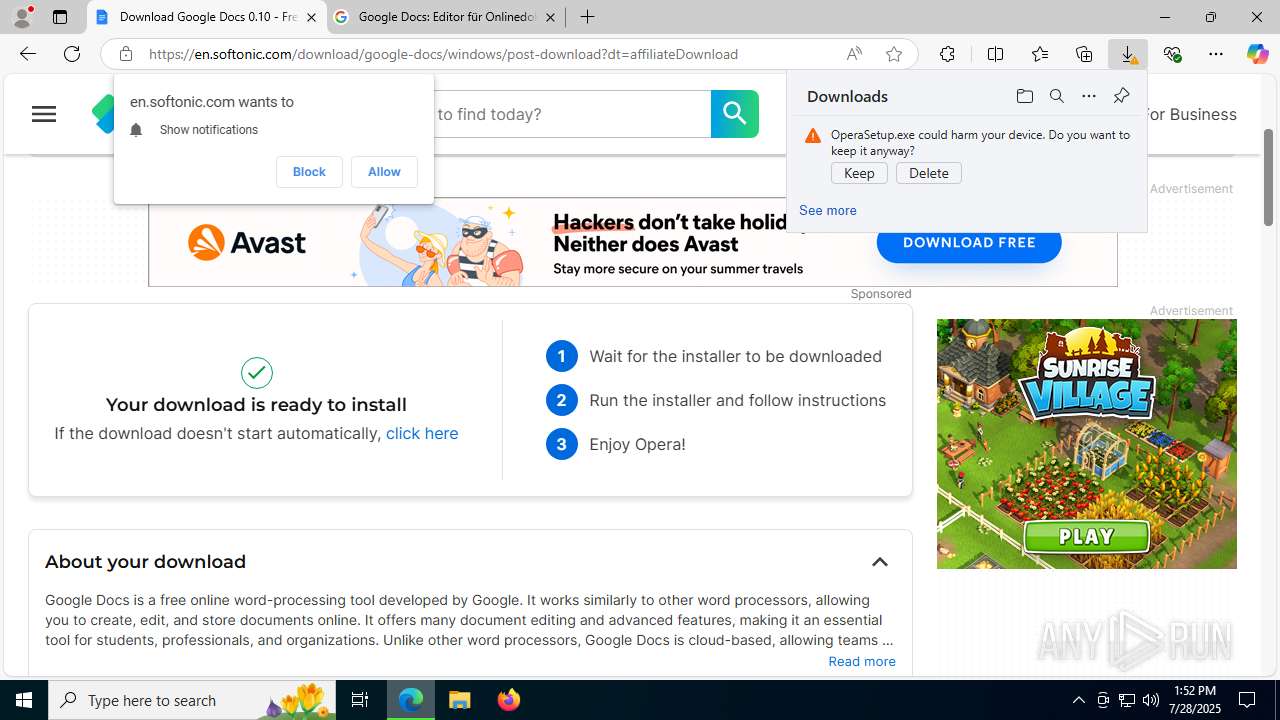1280x720 pixels.
Task: Click the Softonic search field
Action: (x=571, y=114)
